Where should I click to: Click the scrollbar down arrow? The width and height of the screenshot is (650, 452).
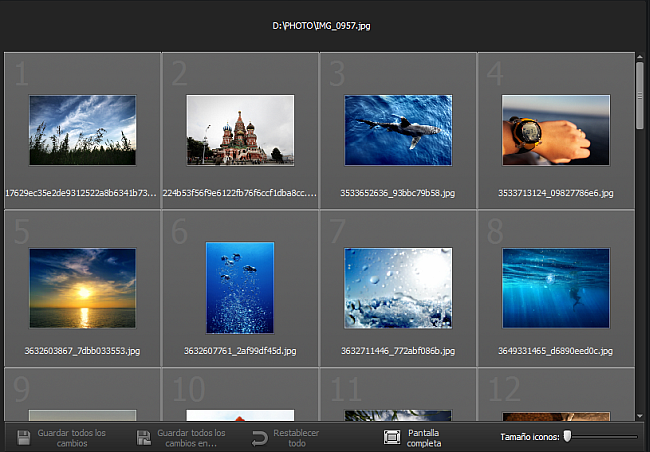pos(640,416)
